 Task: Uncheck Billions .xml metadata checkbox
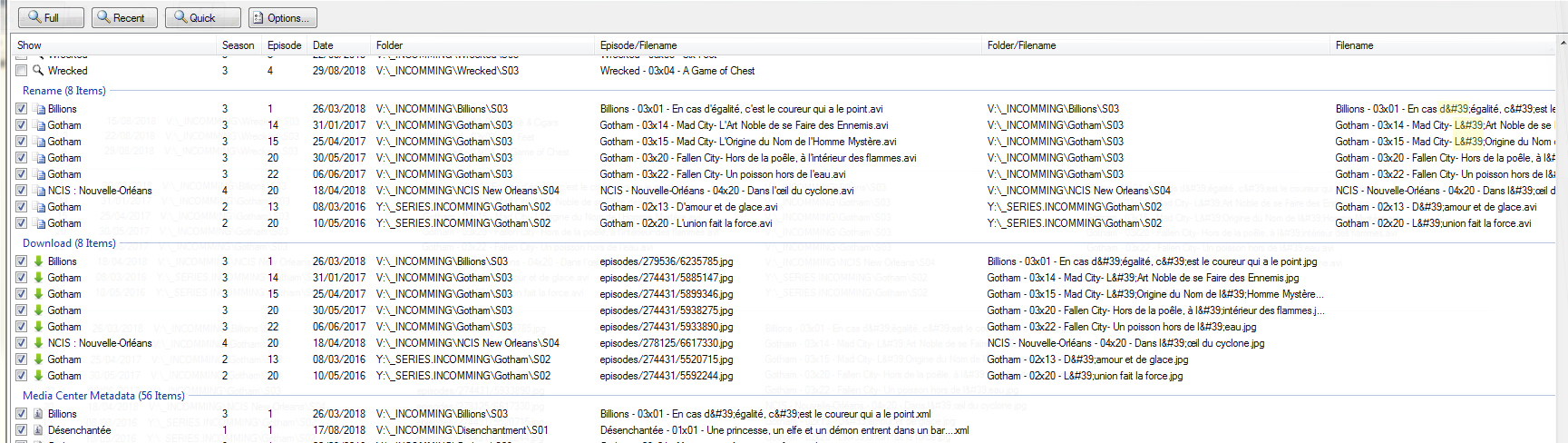(22, 414)
